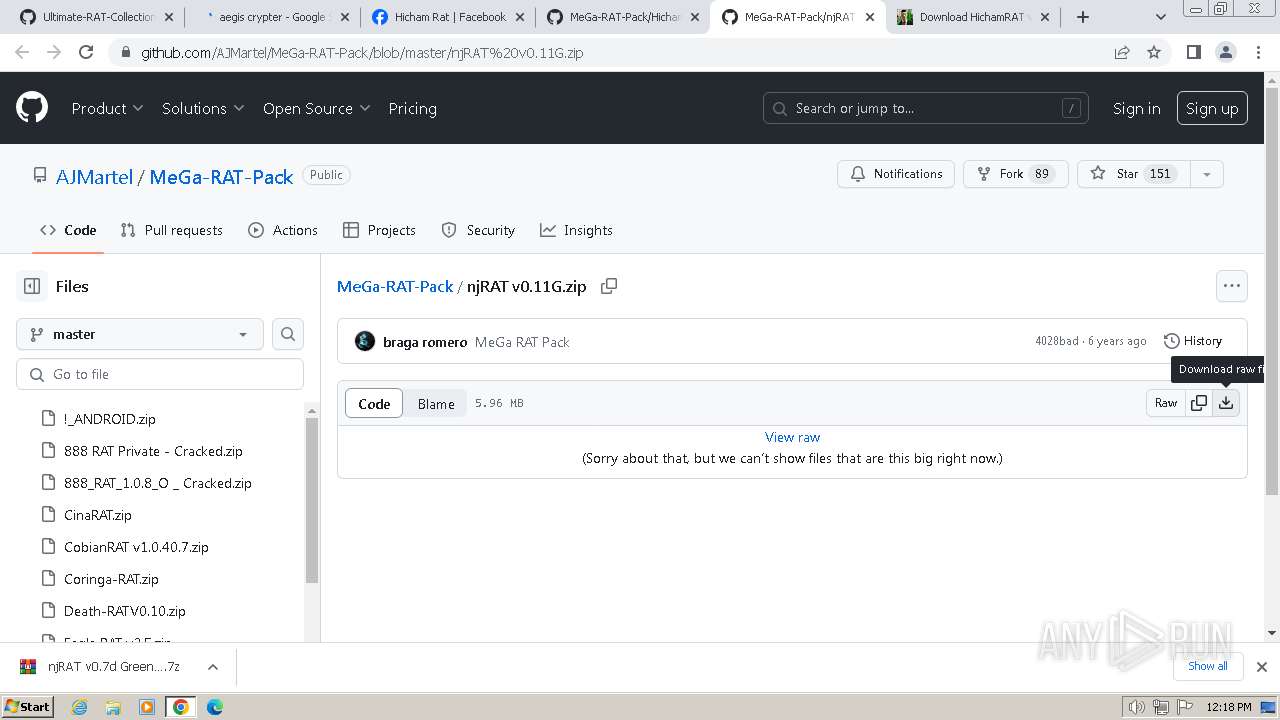Click Show all downloads
Screen dimensions: 1280x720
[1208, 666]
